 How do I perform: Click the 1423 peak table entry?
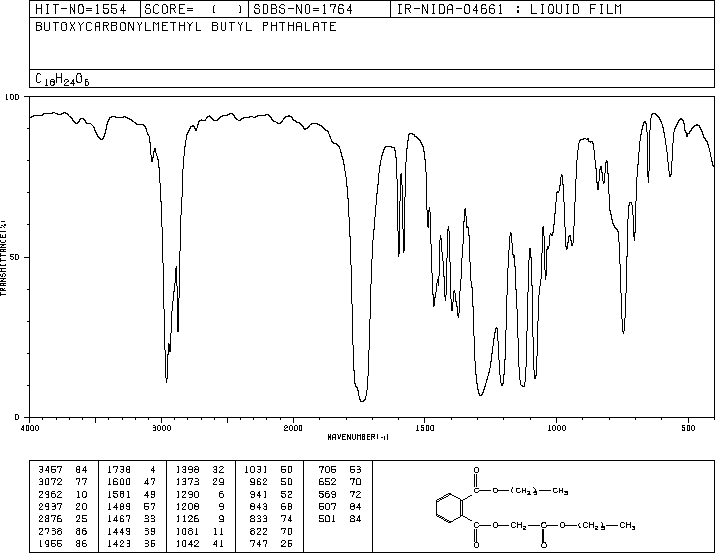(x=131, y=543)
